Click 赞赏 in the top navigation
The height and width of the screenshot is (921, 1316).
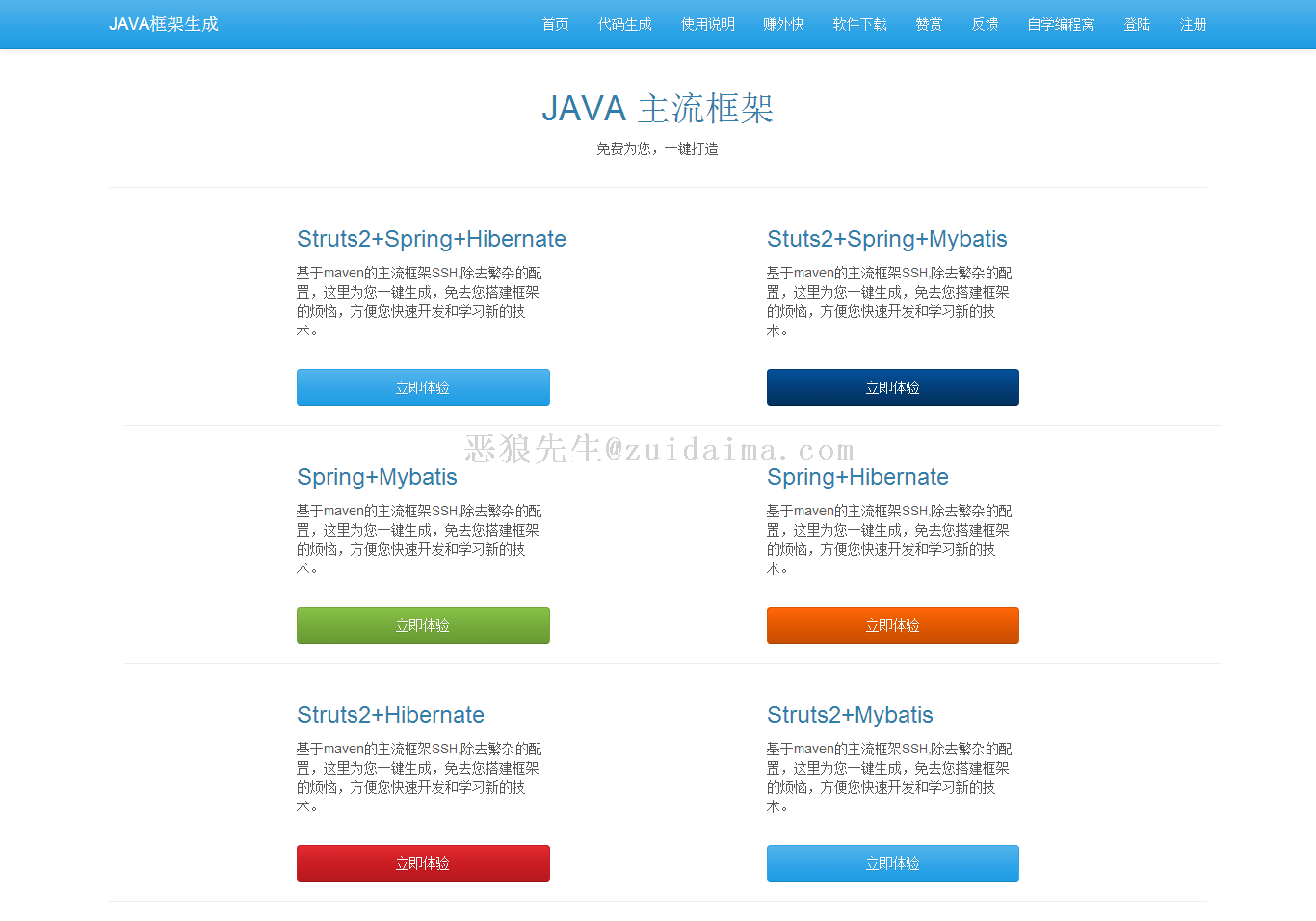point(929,24)
